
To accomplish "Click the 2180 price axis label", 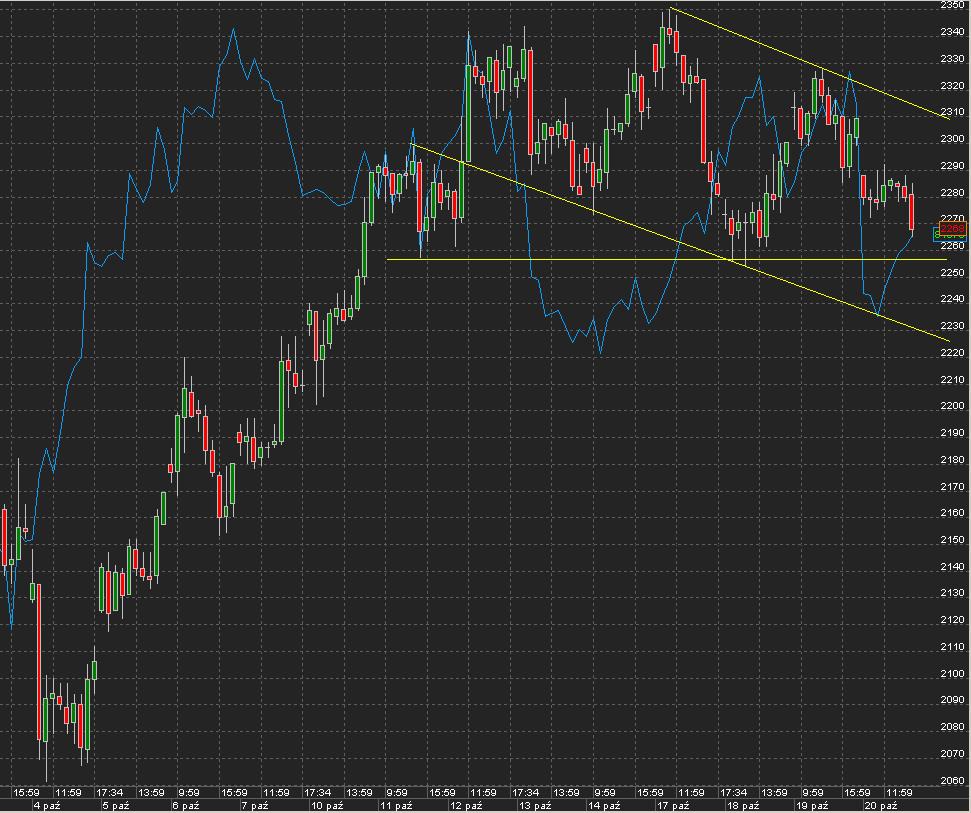I will (x=952, y=459).
